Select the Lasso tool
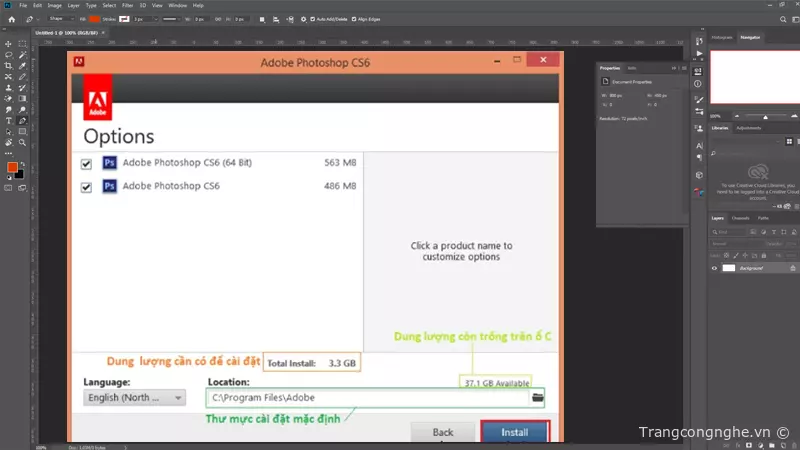 pyautogui.click(x=8, y=55)
